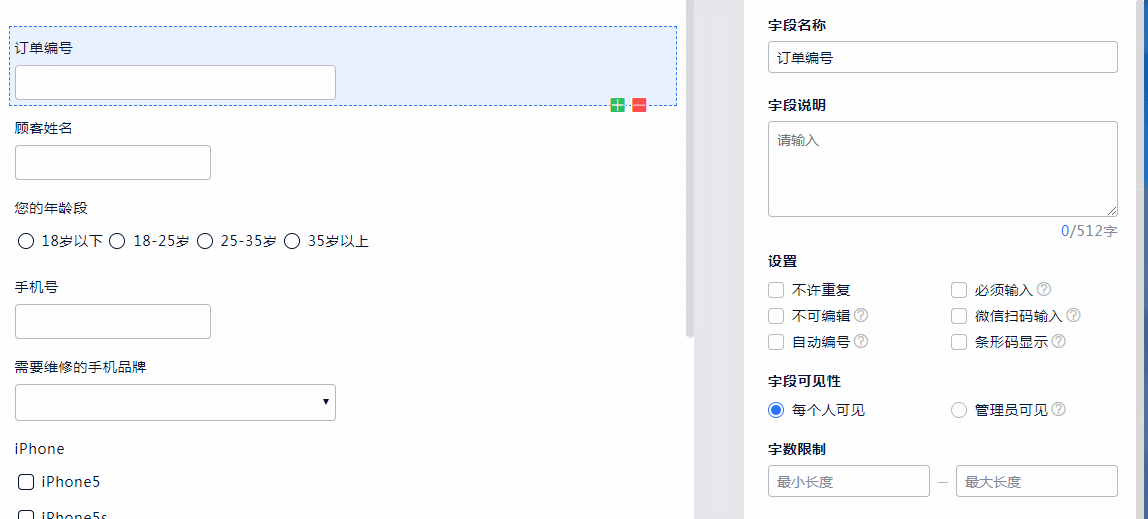Toggle the 自动编号 checkbox
Screen dimensions: 1148x519
[x=776, y=342]
